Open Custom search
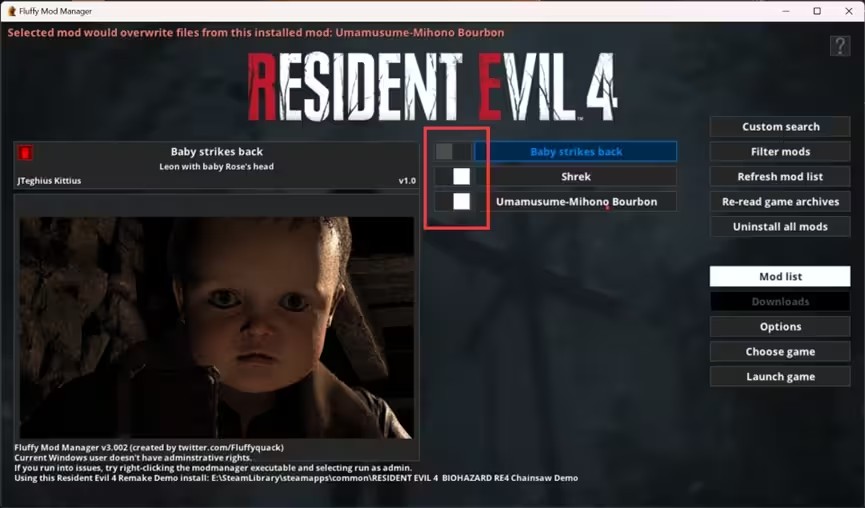 coord(780,127)
